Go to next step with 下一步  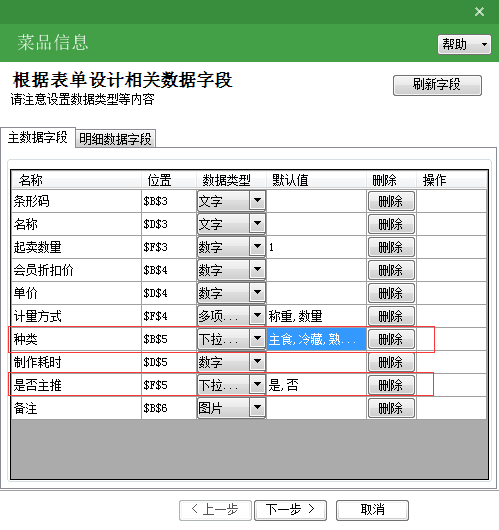tap(290, 510)
